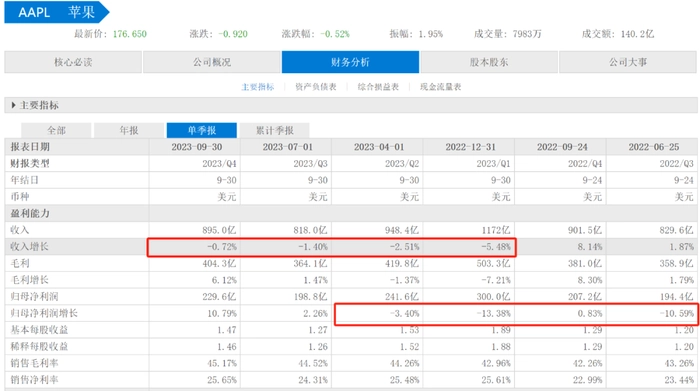Select the 财务分析 tab
The image size is (700, 391).
coord(350,62)
